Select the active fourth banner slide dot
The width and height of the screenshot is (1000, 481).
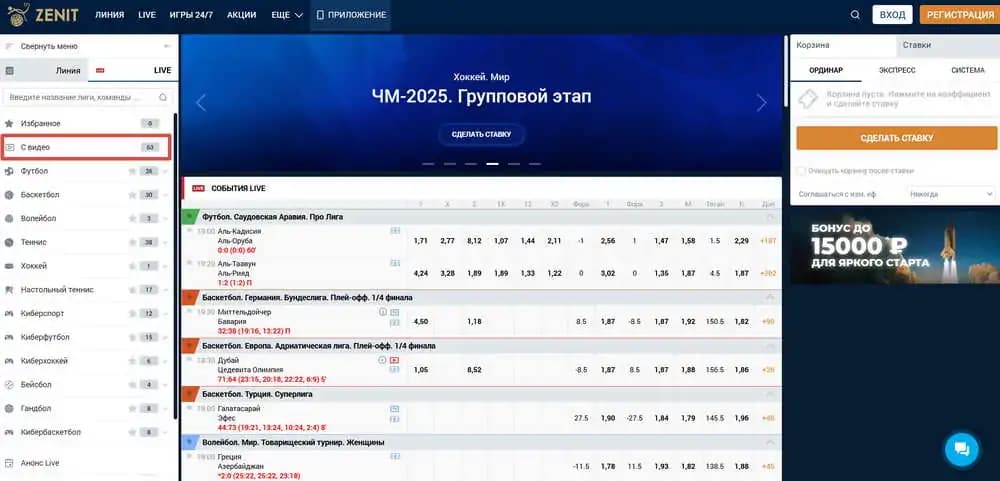click(492, 164)
